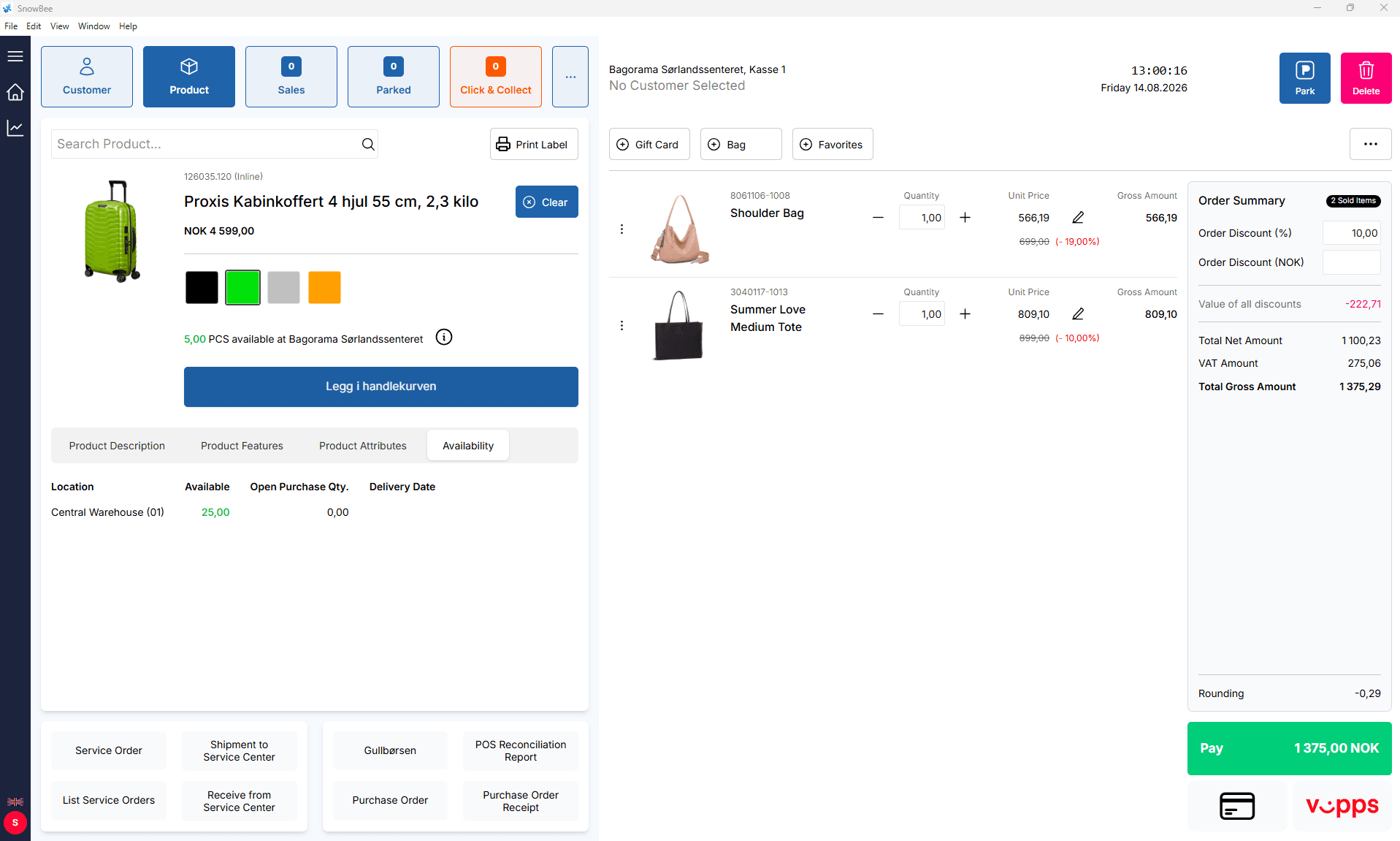Open the Product Description tab
The height and width of the screenshot is (841, 1400).
pyautogui.click(x=117, y=446)
